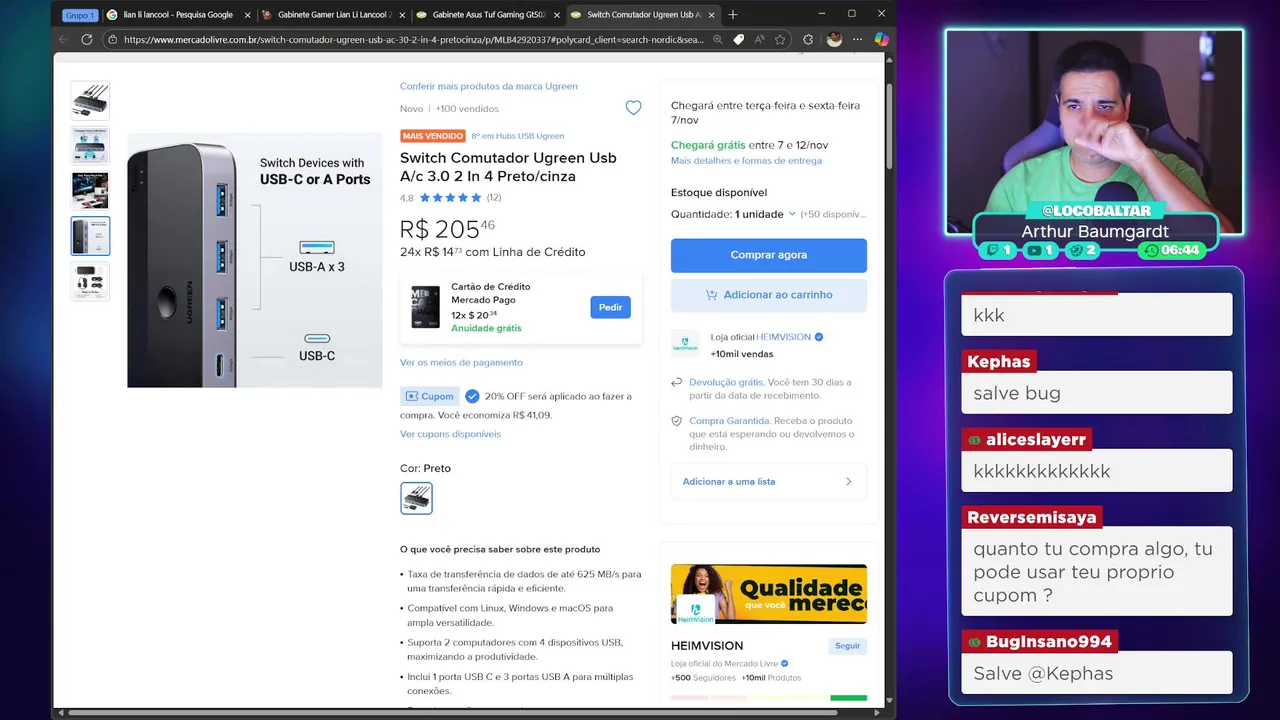
Task: Choose the Preto color swatch
Action: click(x=416, y=498)
